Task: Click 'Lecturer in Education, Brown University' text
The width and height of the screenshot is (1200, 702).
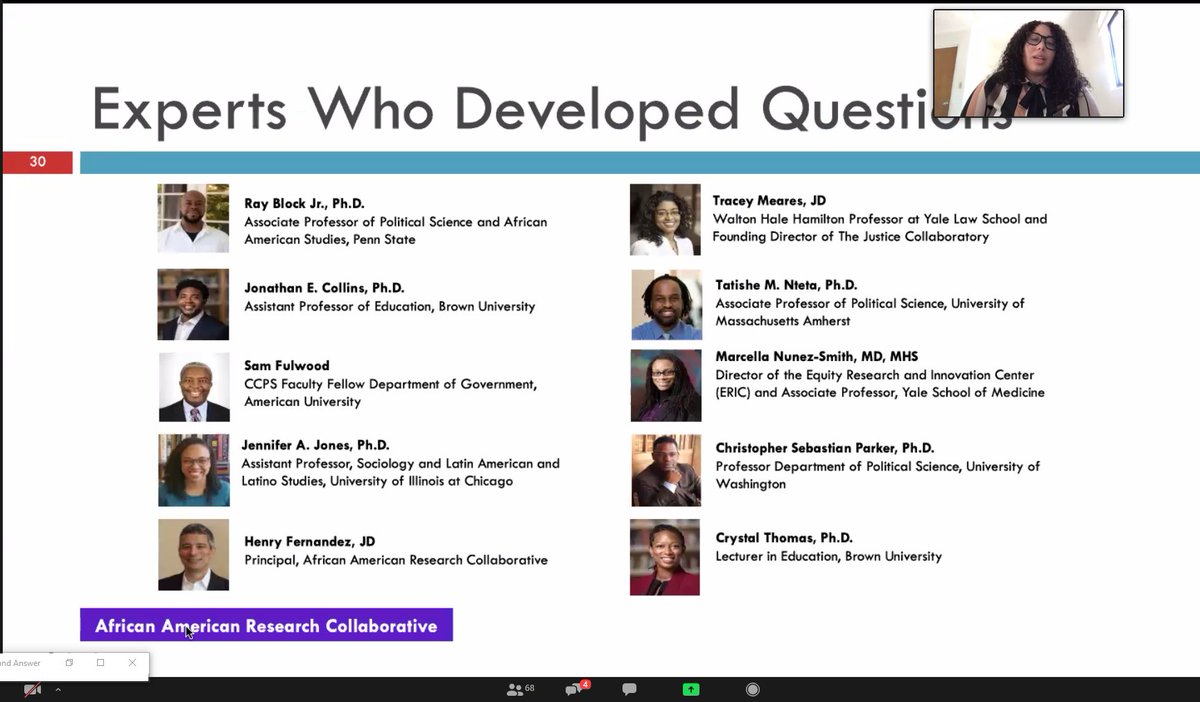Action: 828,557
